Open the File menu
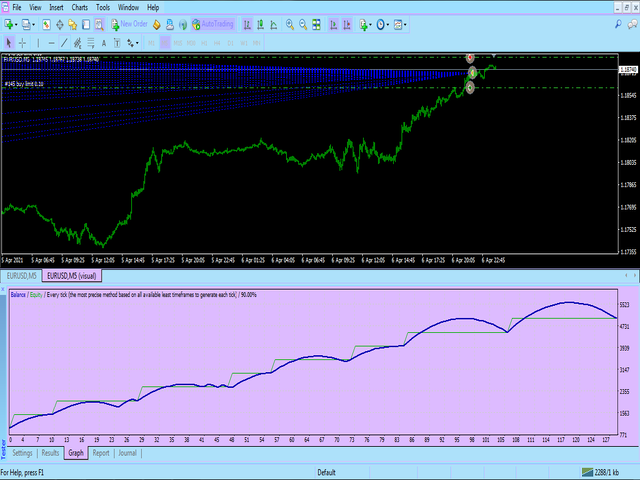This screenshot has width=640, height=480. click(17, 7)
